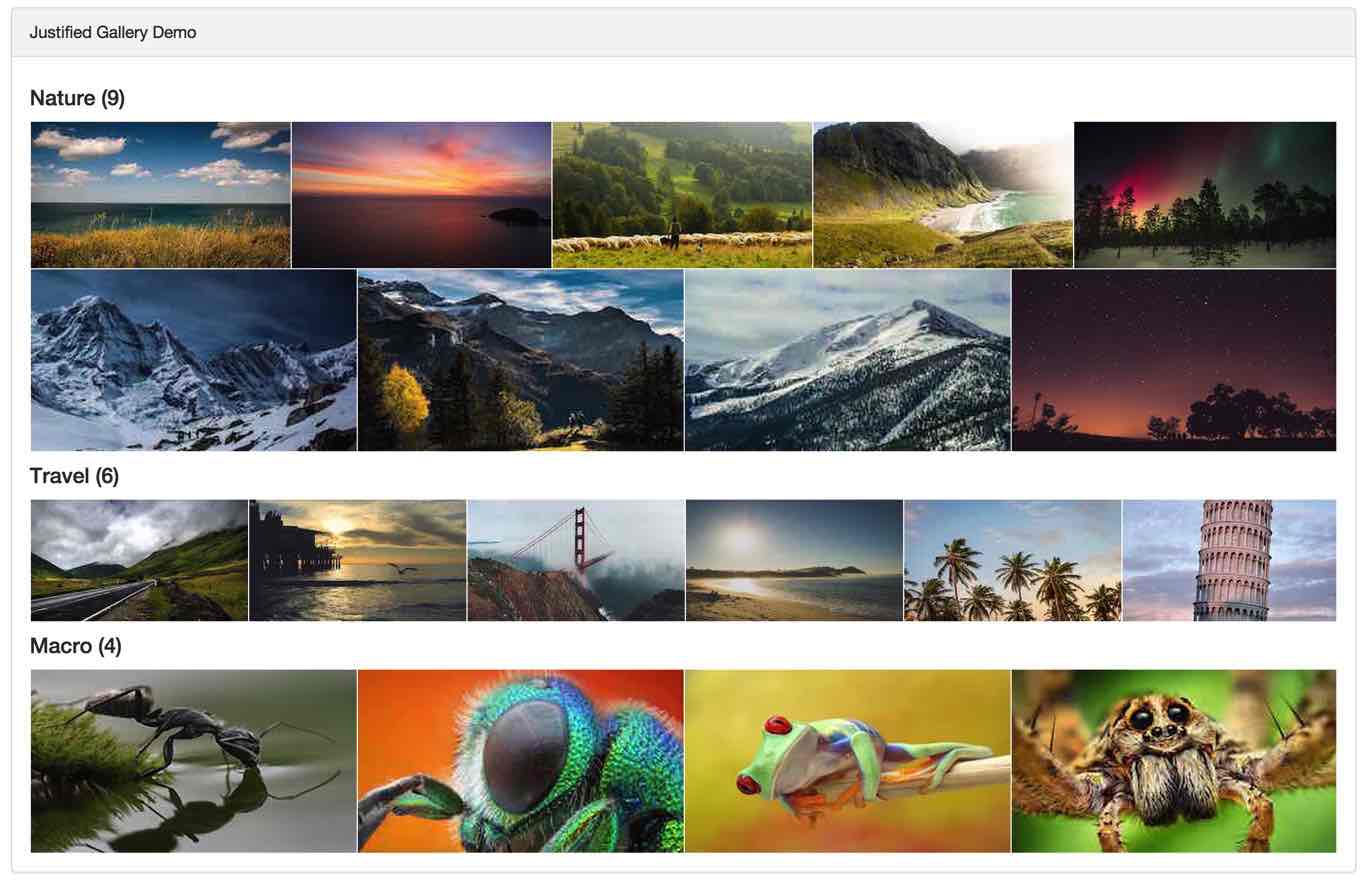Select the mountain valley with yellow tree
This screenshot has width=1366, height=880.
[x=521, y=360]
